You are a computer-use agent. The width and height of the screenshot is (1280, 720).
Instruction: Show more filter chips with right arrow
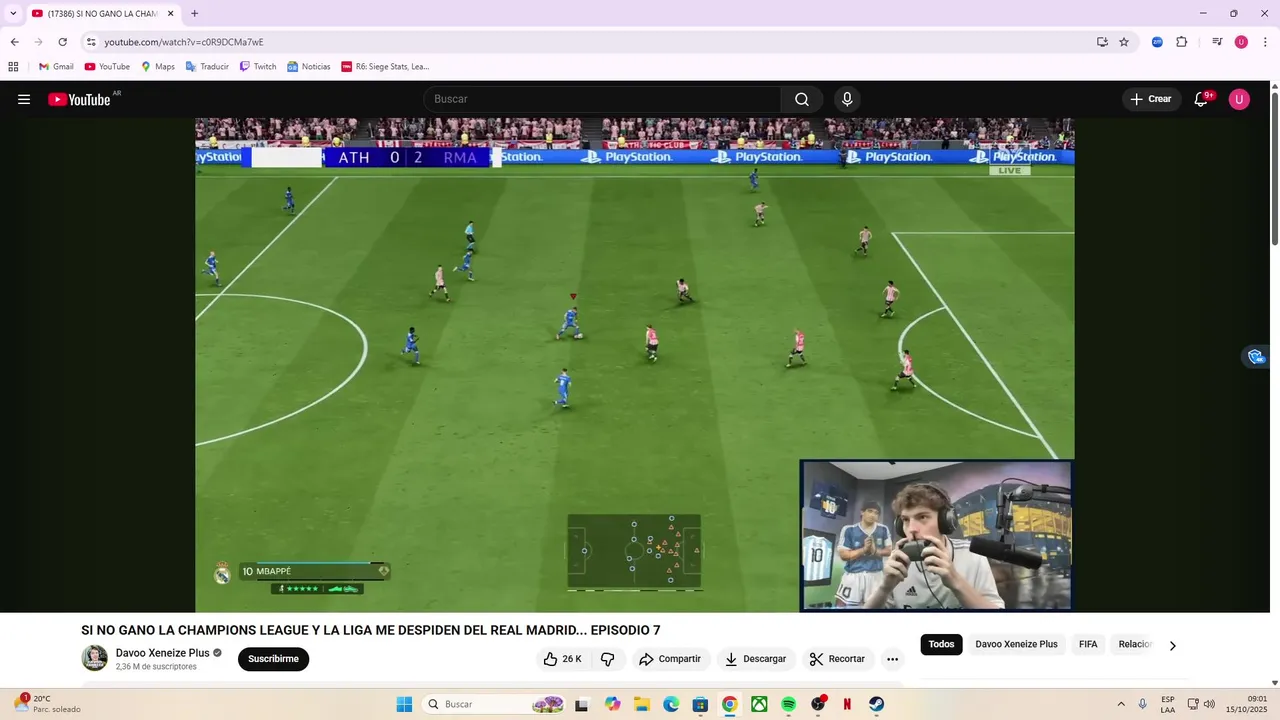pos(1172,645)
